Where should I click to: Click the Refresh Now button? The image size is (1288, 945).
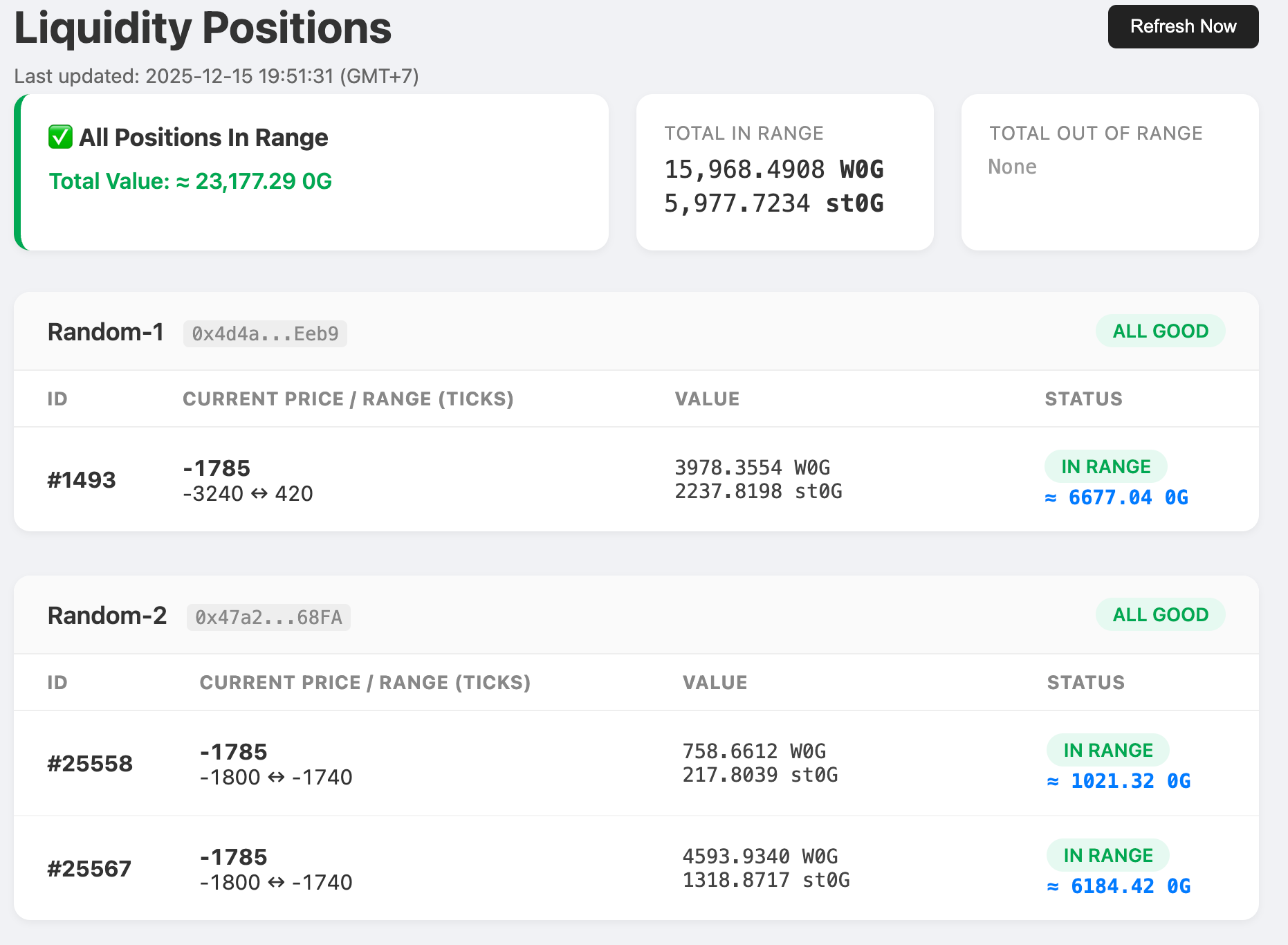click(1183, 26)
